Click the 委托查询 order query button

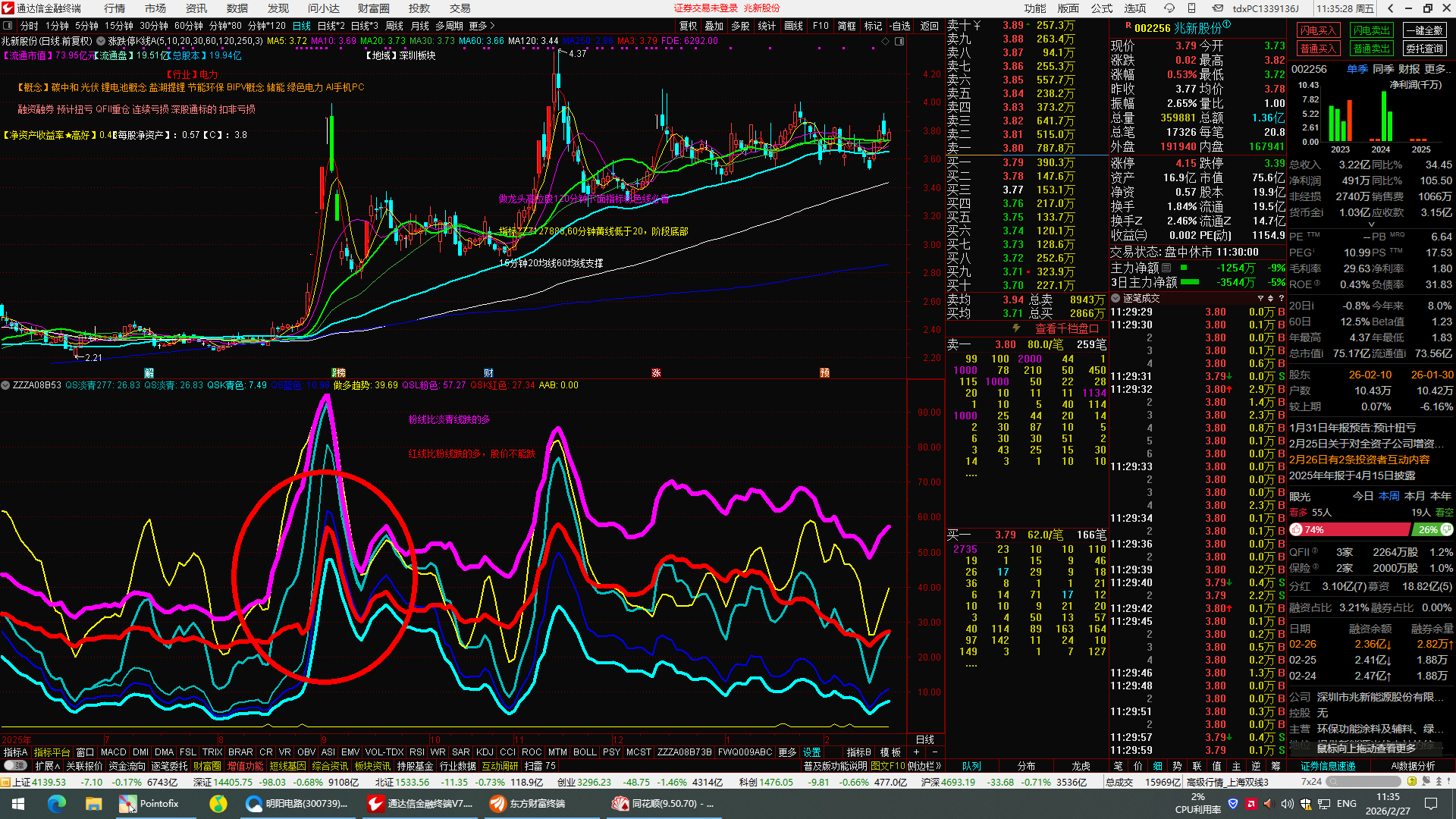pyautogui.click(x=1424, y=49)
